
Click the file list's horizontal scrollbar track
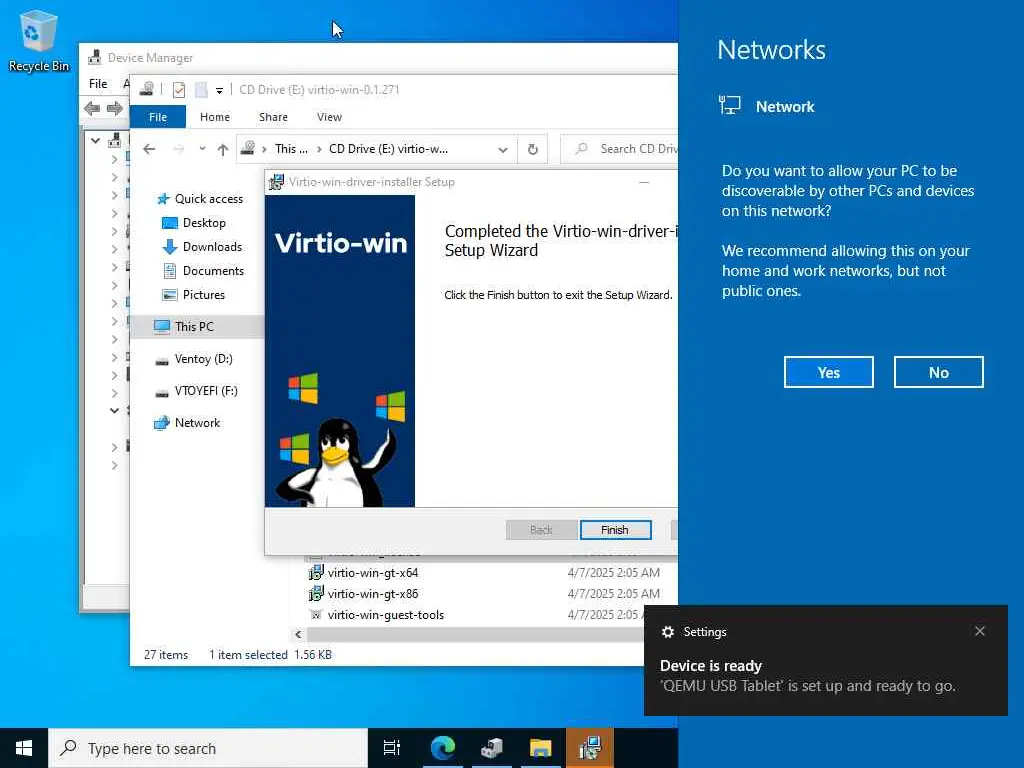pyautogui.click(x=475, y=634)
